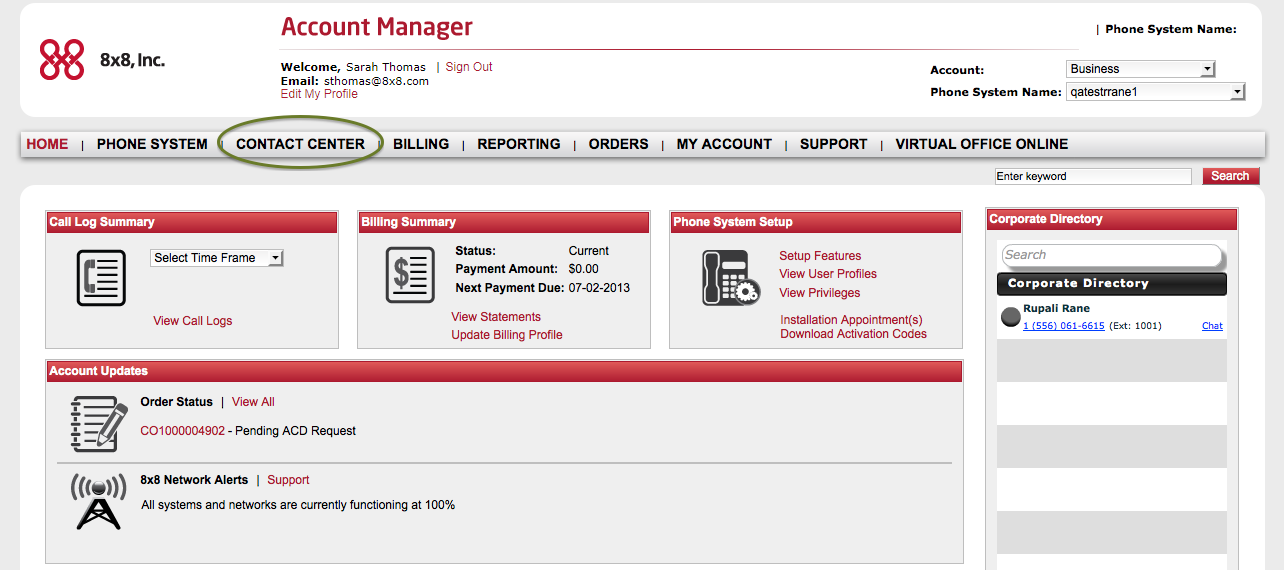Image resolution: width=1284 pixels, height=570 pixels.
Task: Click View All next to Order Status
Action: pyautogui.click(x=253, y=402)
